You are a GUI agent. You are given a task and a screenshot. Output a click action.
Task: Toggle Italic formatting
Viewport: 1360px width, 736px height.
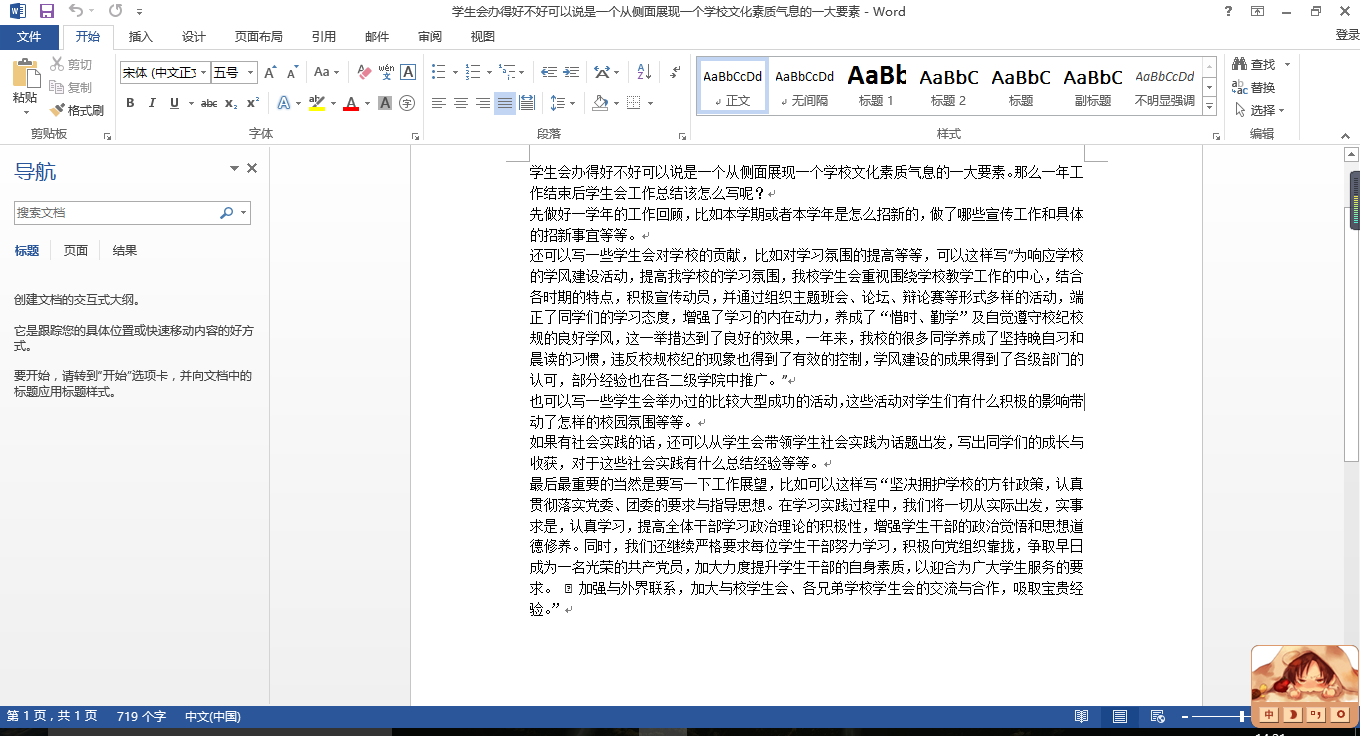click(152, 103)
